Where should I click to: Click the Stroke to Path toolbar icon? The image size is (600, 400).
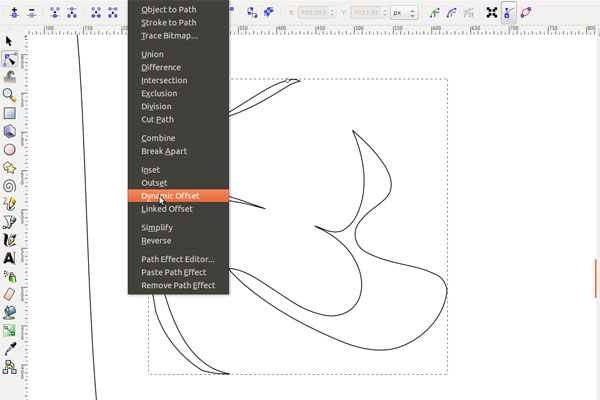coord(269,13)
